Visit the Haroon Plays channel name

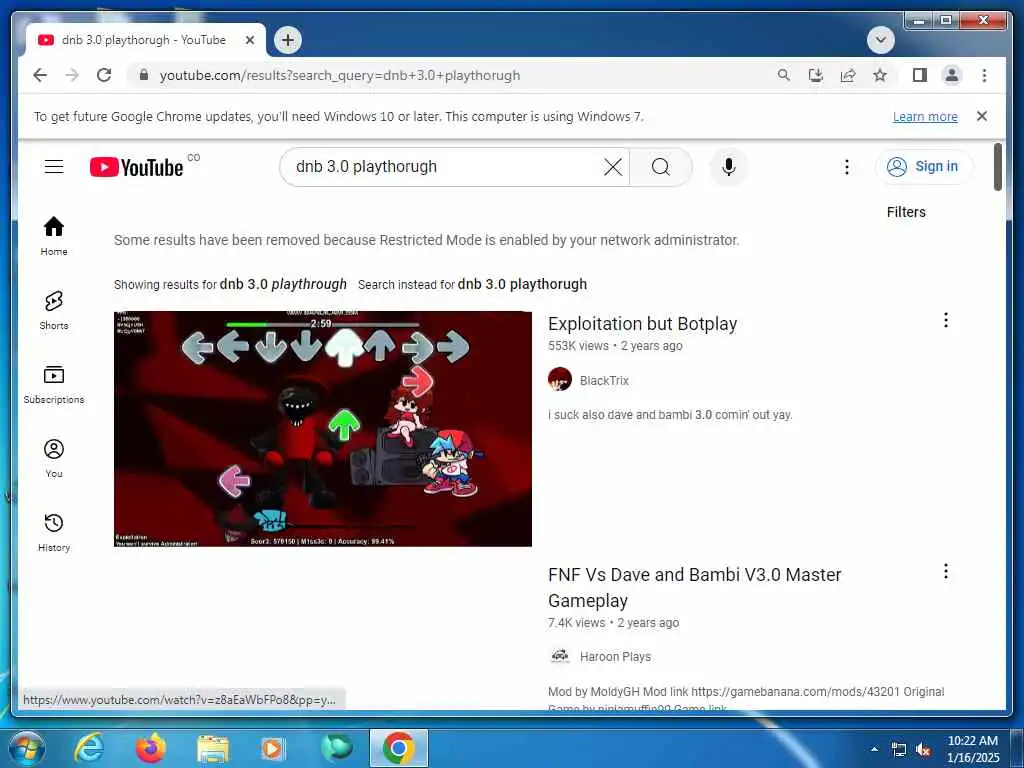[615, 657]
